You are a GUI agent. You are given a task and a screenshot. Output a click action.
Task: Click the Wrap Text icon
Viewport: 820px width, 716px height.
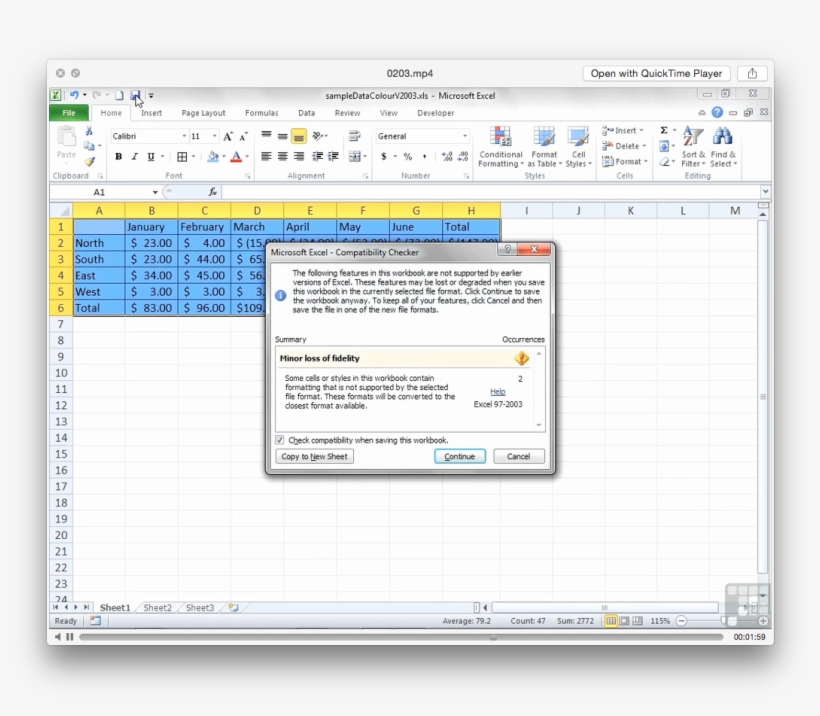pyautogui.click(x=355, y=137)
